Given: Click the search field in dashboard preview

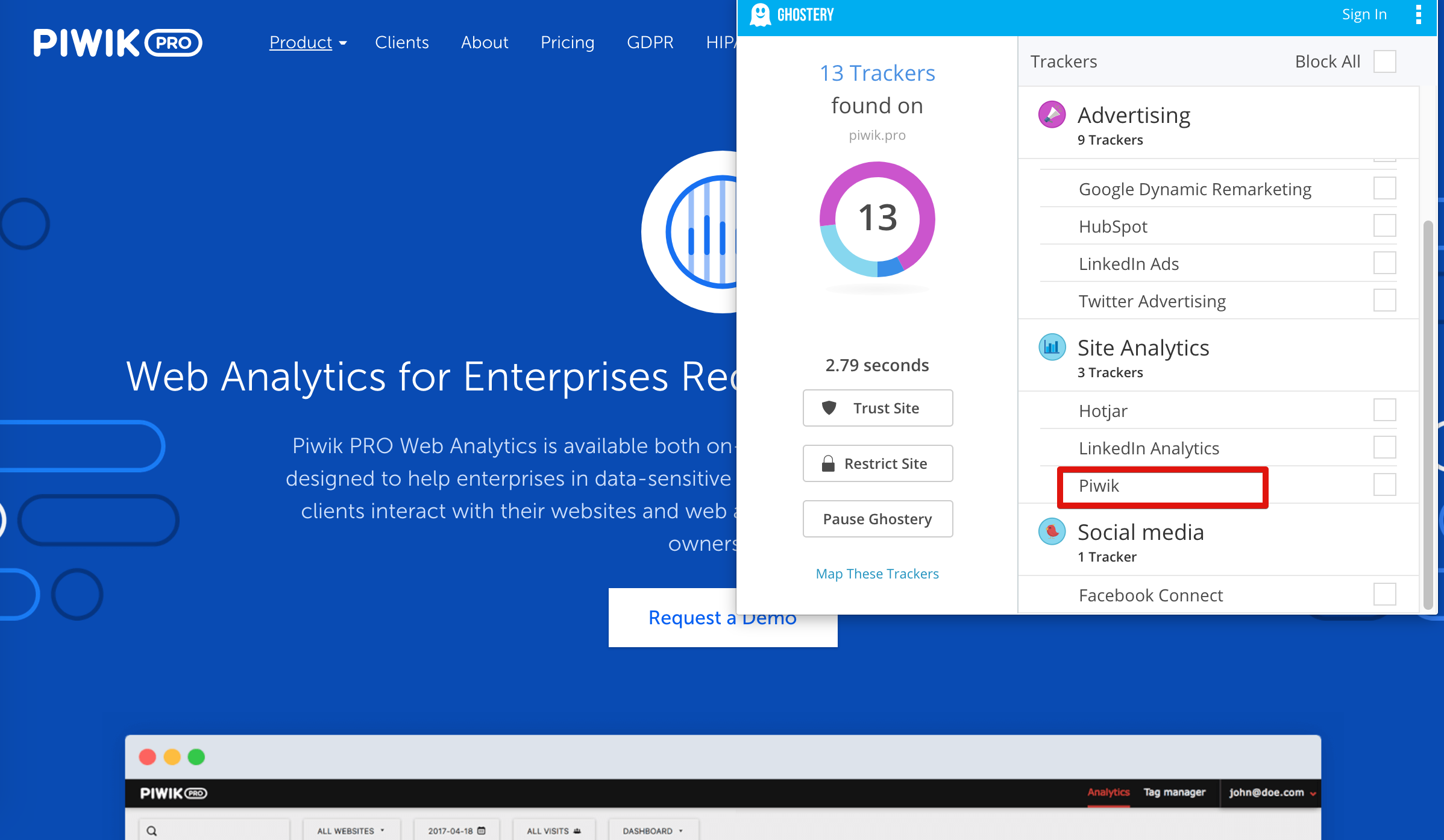Looking at the screenshot, I should (x=215, y=831).
